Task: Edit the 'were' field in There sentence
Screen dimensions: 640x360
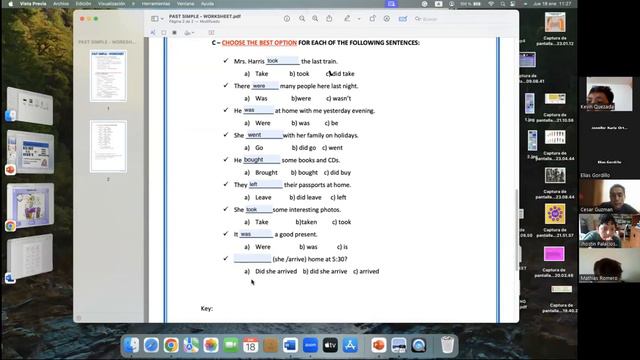Action: [265, 86]
